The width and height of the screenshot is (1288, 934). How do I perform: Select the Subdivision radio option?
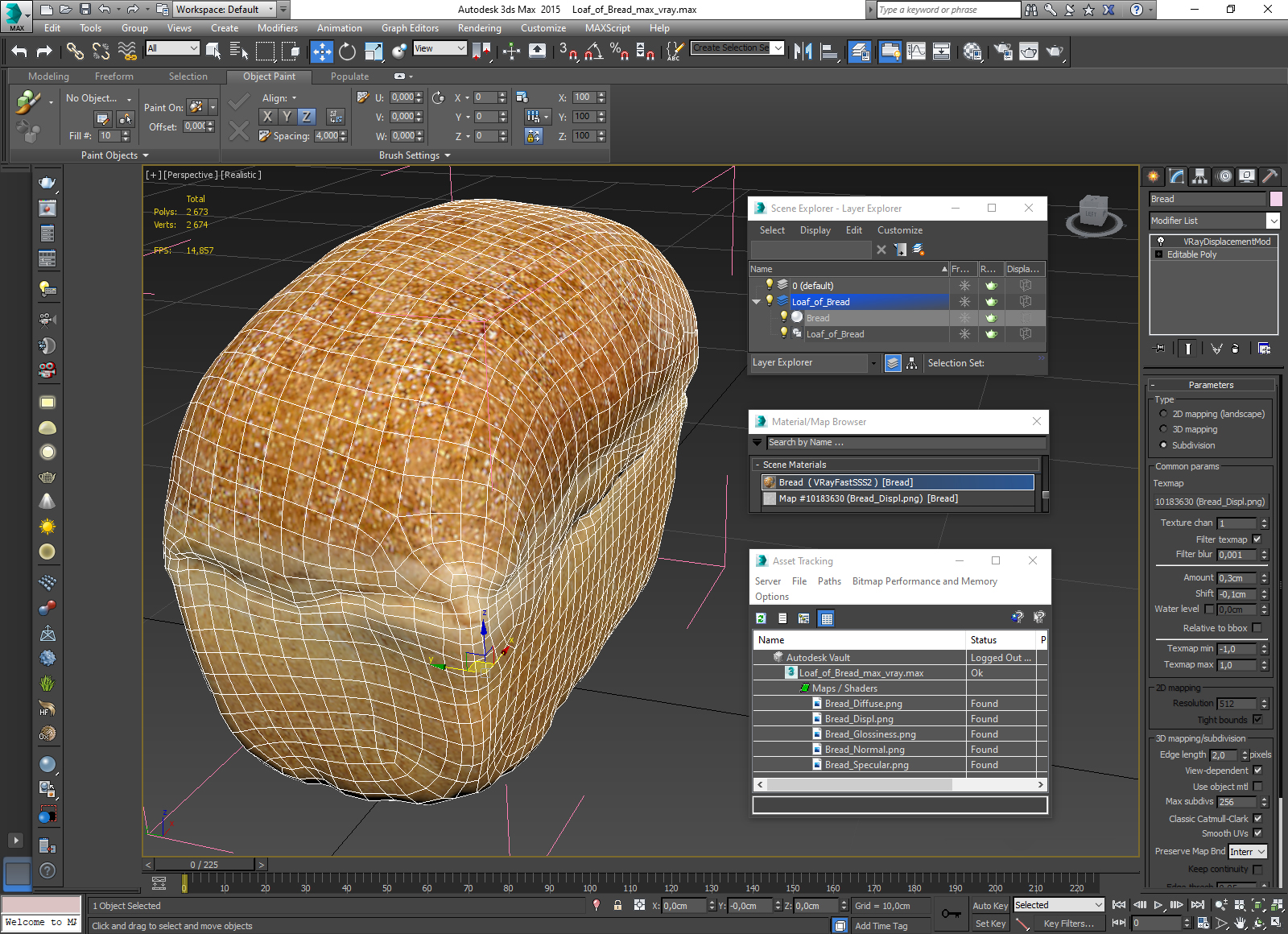(1163, 445)
